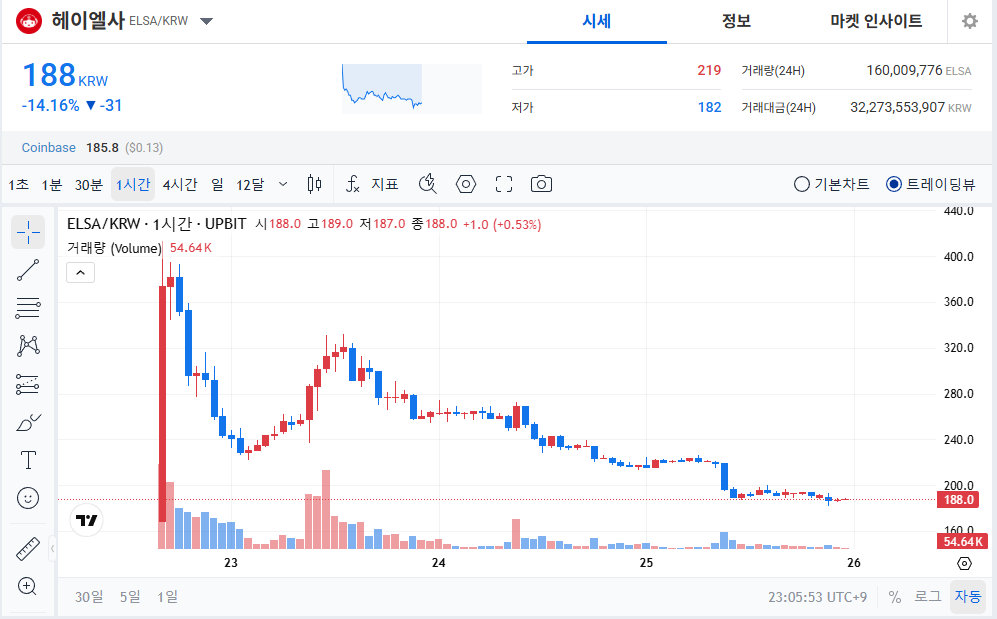Enter fullscreen chart mode
997x619 pixels.
click(x=504, y=184)
